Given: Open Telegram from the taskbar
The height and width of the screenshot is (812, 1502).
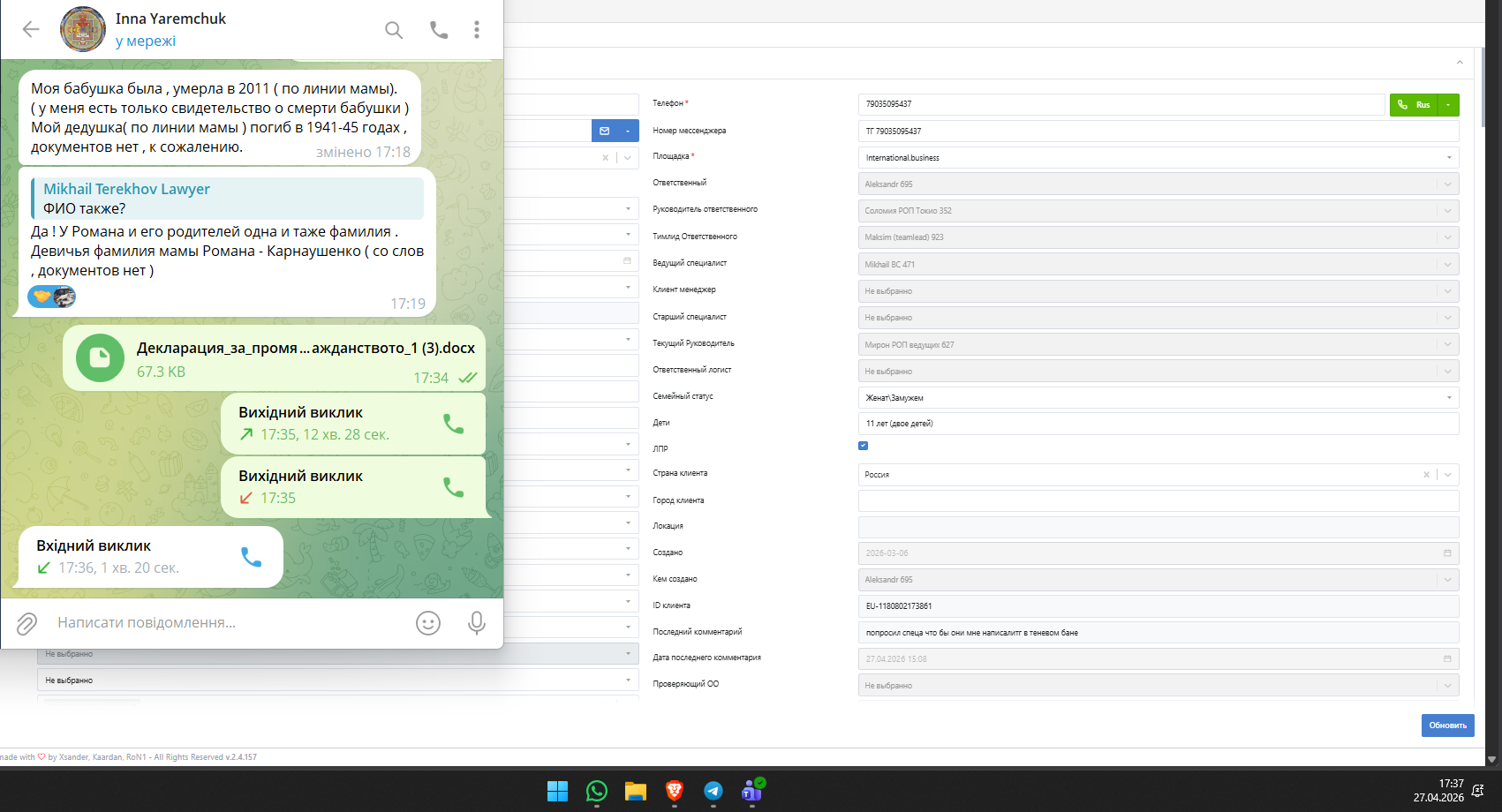Looking at the screenshot, I should (x=713, y=791).
